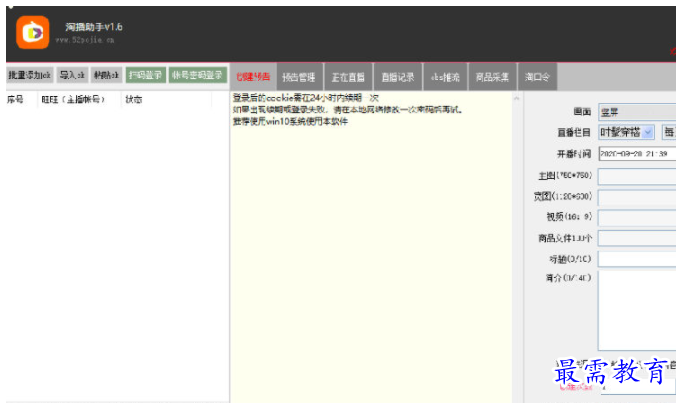The height and width of the screenshot is (403, 676).
Task: Open the obs推流 tab
Action: (x=445, y=77)
